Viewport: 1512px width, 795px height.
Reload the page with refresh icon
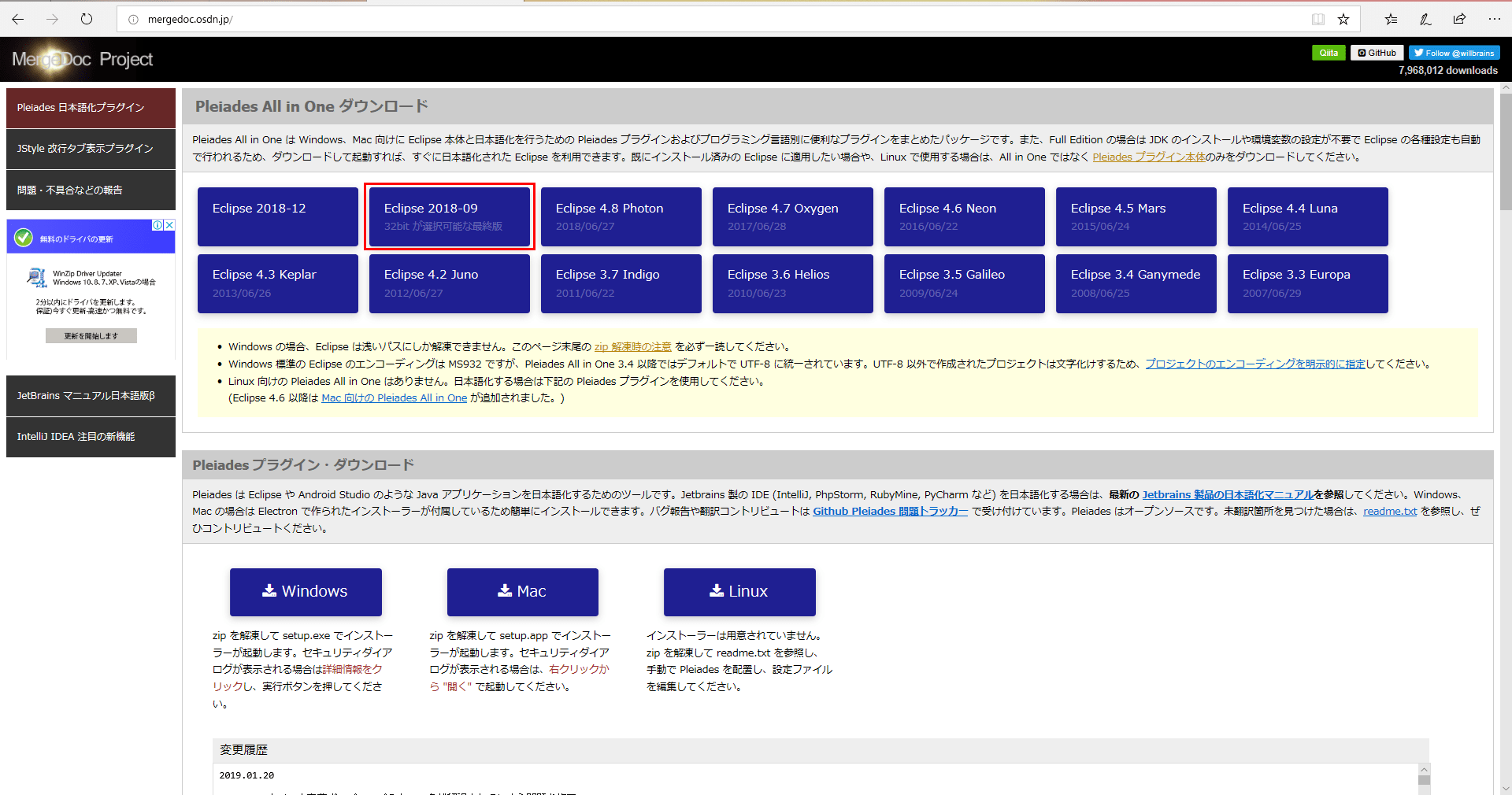[87, 19]
